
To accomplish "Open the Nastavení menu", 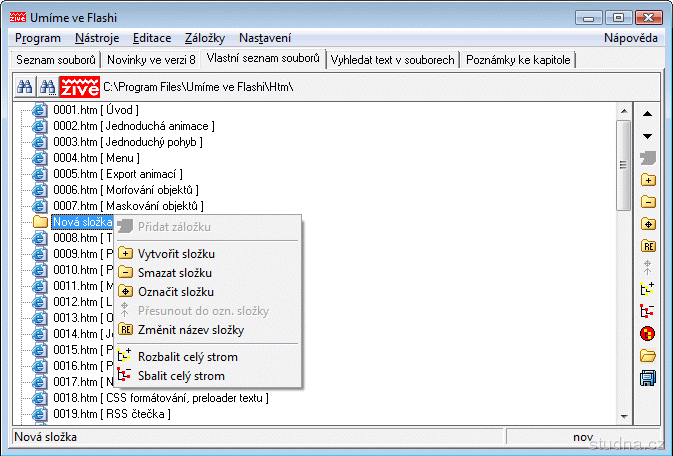I will [x=265, y=38].
